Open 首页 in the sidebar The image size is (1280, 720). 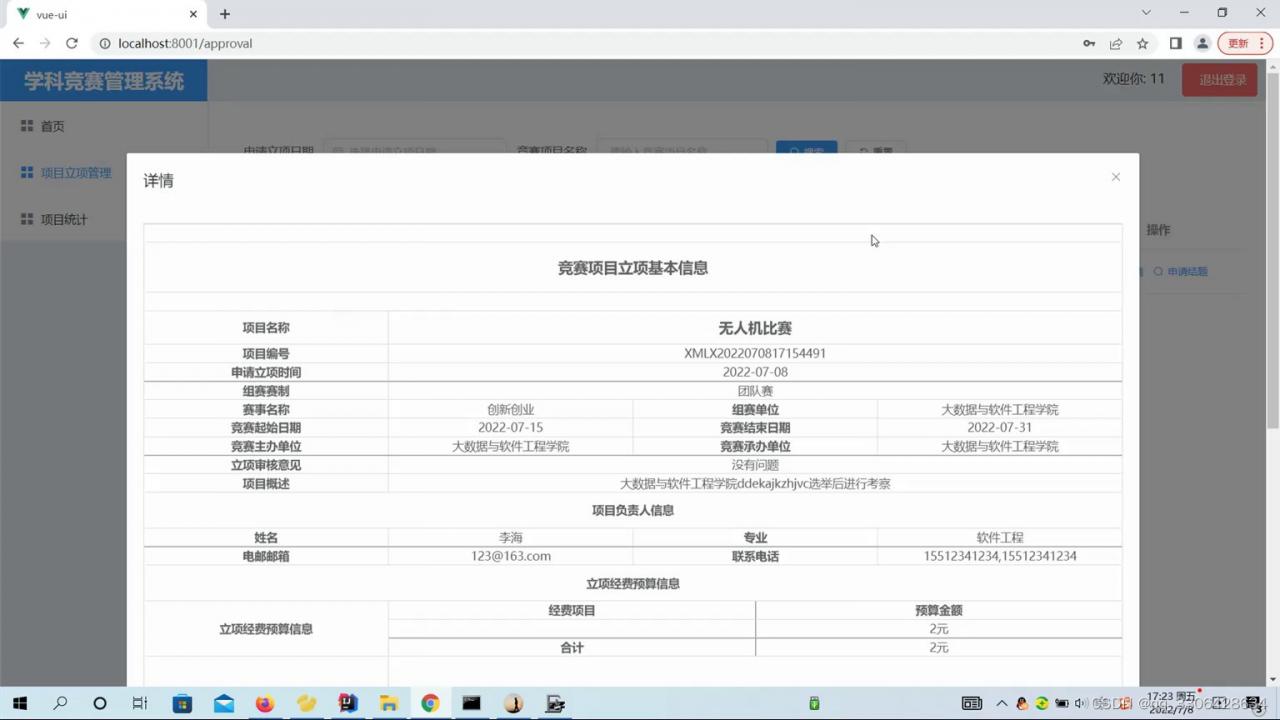(53, 126)
